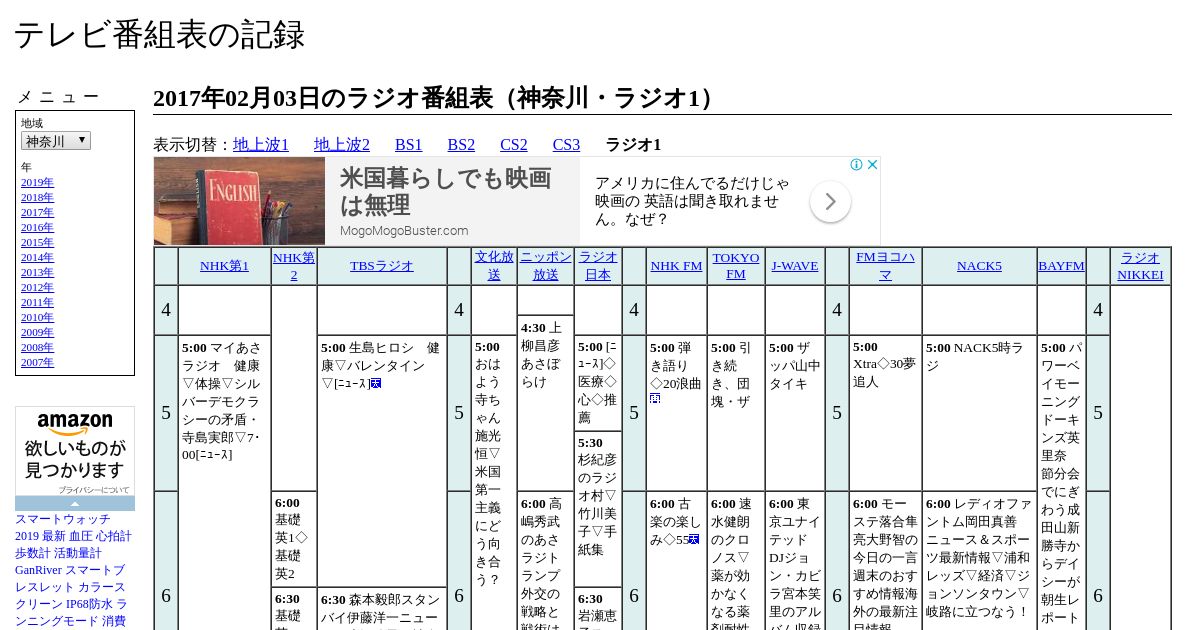Viewport: 1200px width, 630px height.
Task: Open the NHK第1 station link
Action: [x=224, y=266]
